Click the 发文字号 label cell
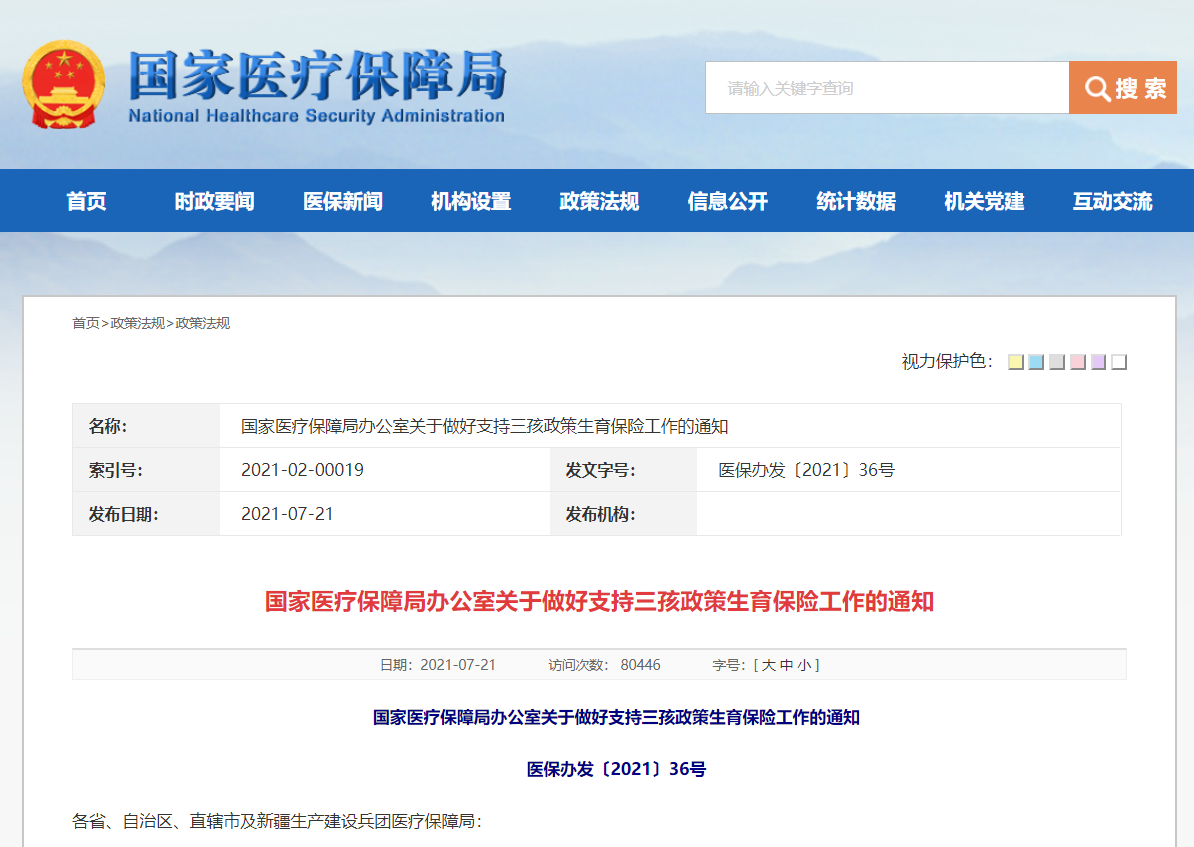 pyautogui.click(x=624, y=470)
